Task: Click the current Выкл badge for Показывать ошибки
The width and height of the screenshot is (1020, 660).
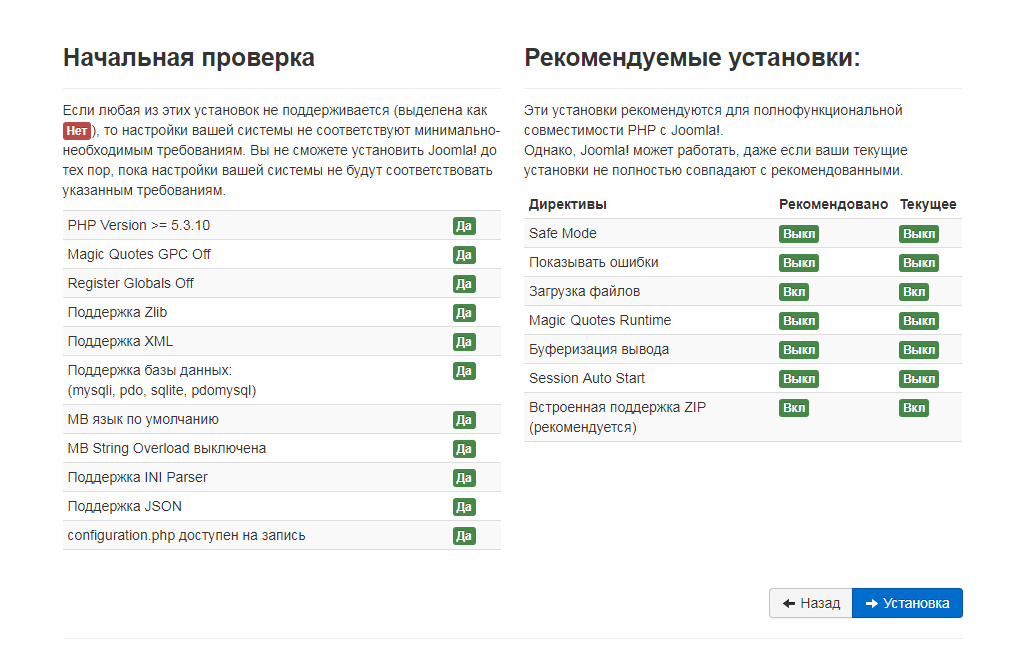Action: pos(919,263)
